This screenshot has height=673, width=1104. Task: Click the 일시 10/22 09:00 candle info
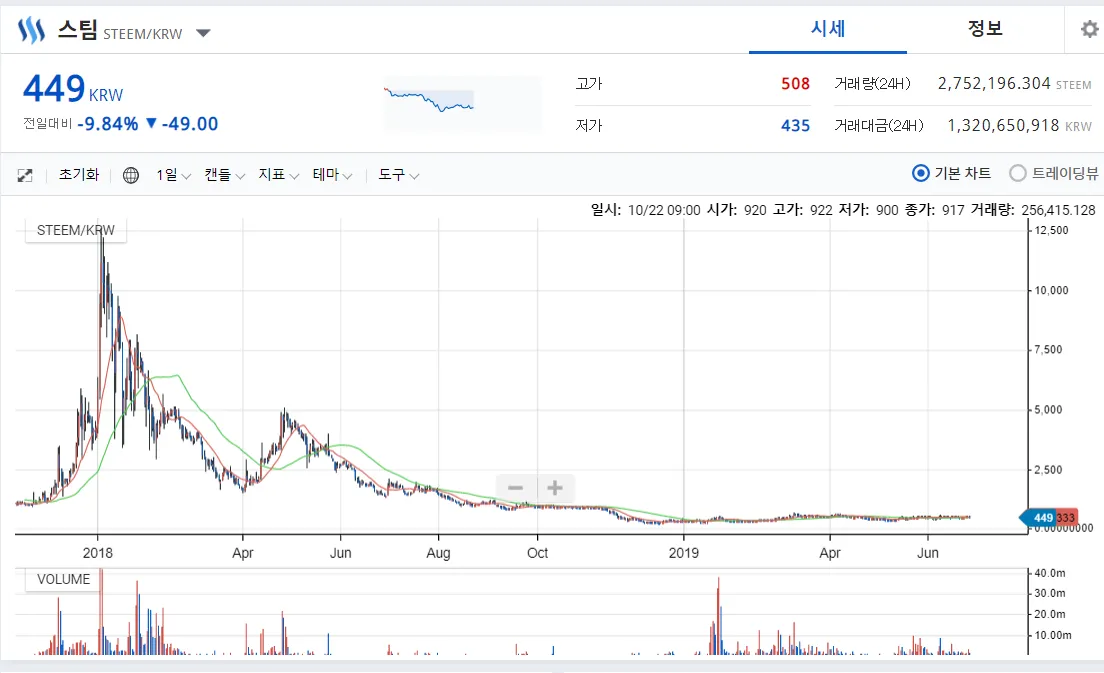[x=646, y=210]
